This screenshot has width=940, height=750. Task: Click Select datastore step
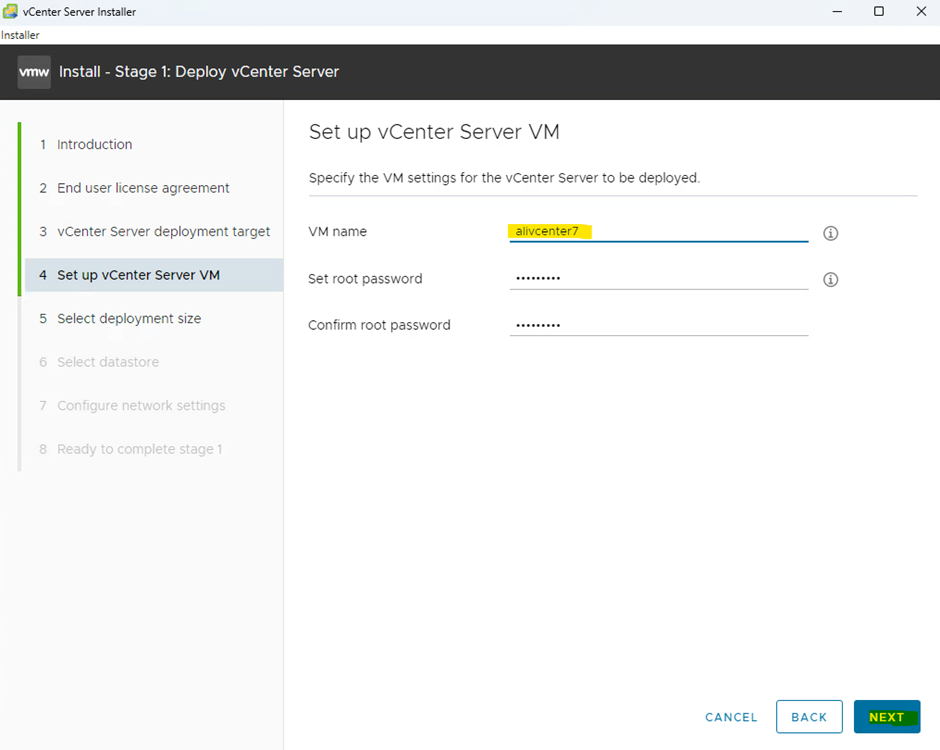(108, 362)
